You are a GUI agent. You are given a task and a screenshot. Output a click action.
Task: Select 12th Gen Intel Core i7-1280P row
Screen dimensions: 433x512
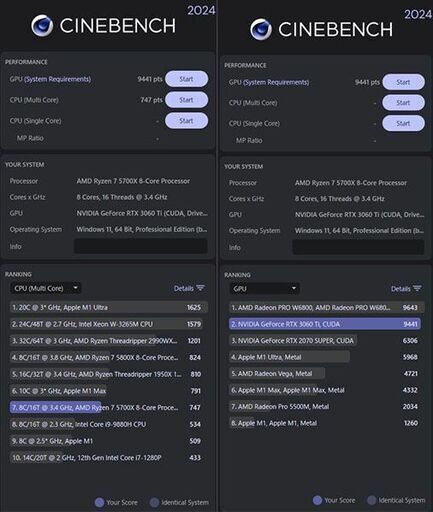(109, 457)
